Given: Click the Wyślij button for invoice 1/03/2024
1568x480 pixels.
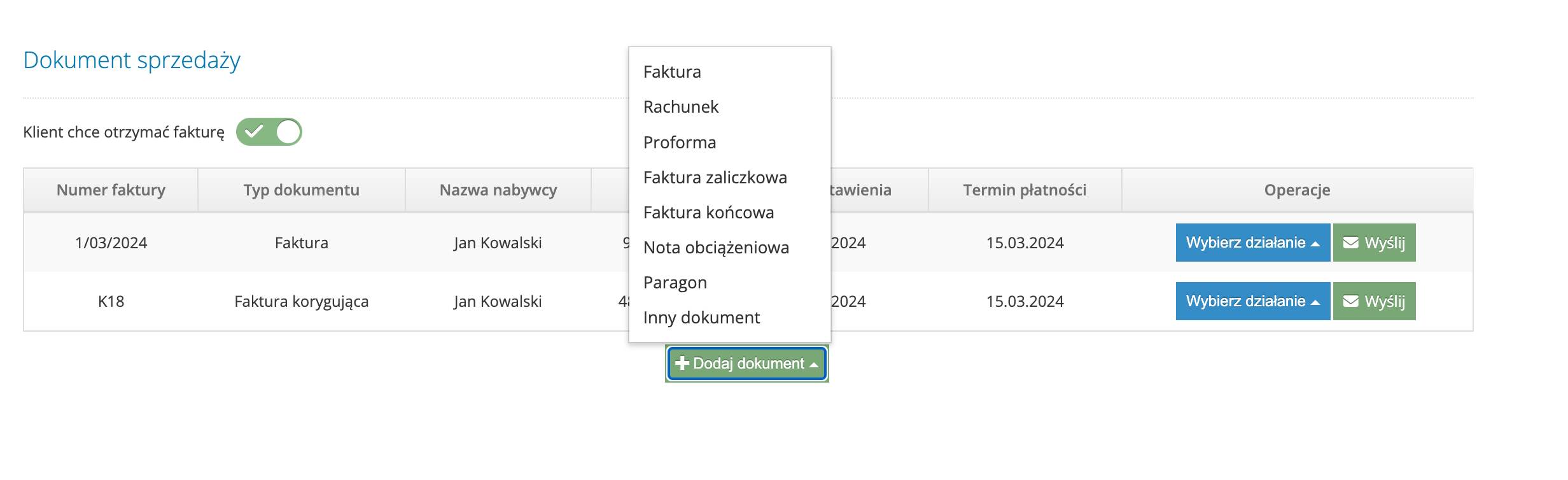Looking at the screenshot, I should [x=1375, y=242].
